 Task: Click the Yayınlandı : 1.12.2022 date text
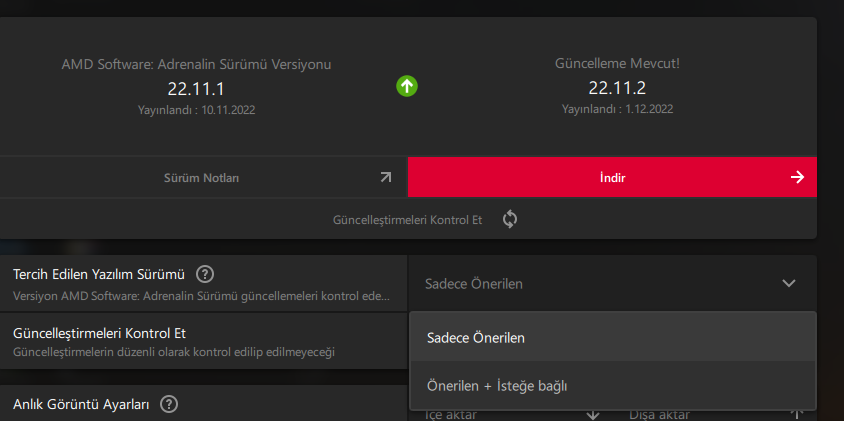click(617, 109)
